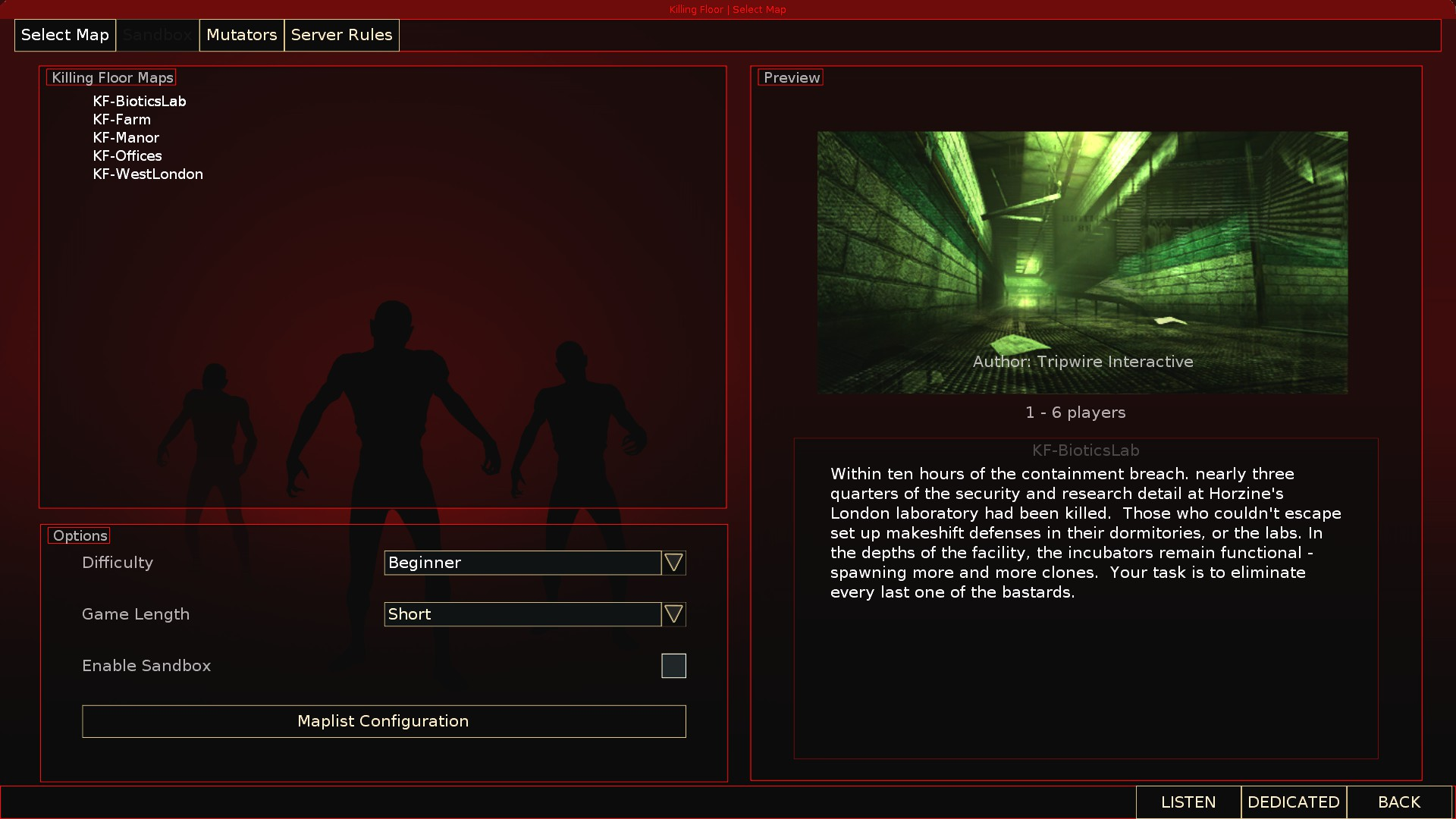Select the KF-Offices map

coord(127,155)
